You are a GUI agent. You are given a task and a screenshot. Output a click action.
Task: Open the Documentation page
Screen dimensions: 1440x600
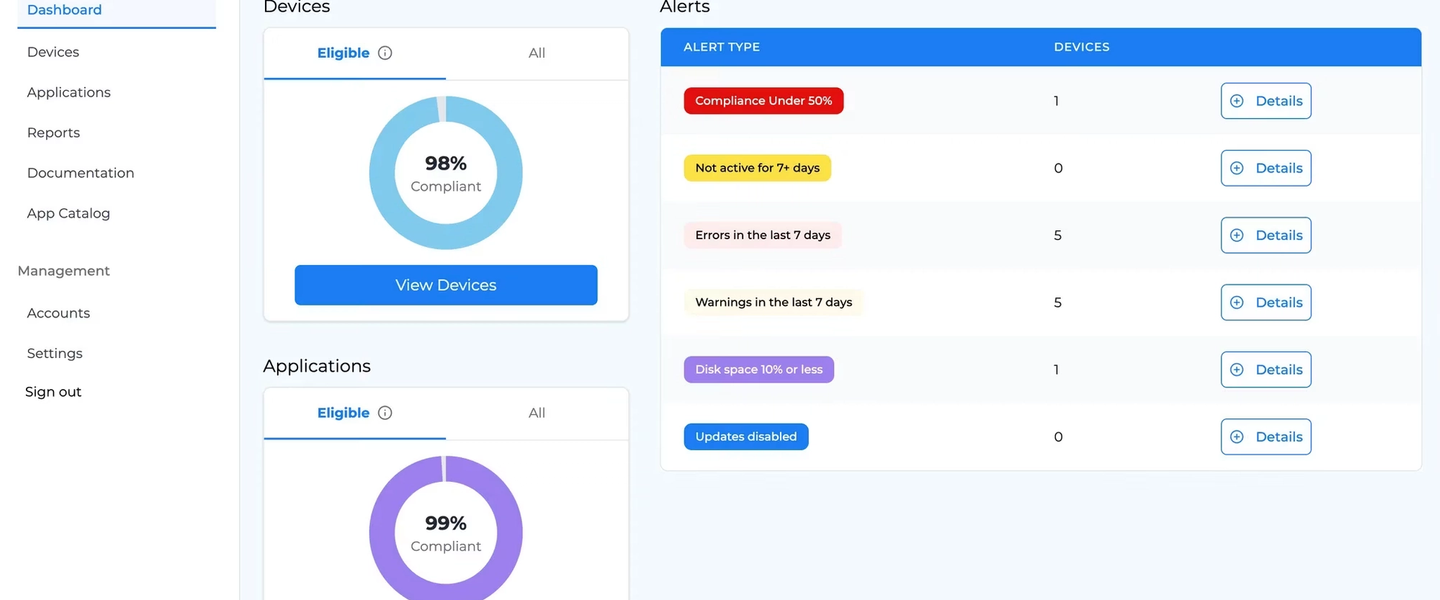click(80, 173)
